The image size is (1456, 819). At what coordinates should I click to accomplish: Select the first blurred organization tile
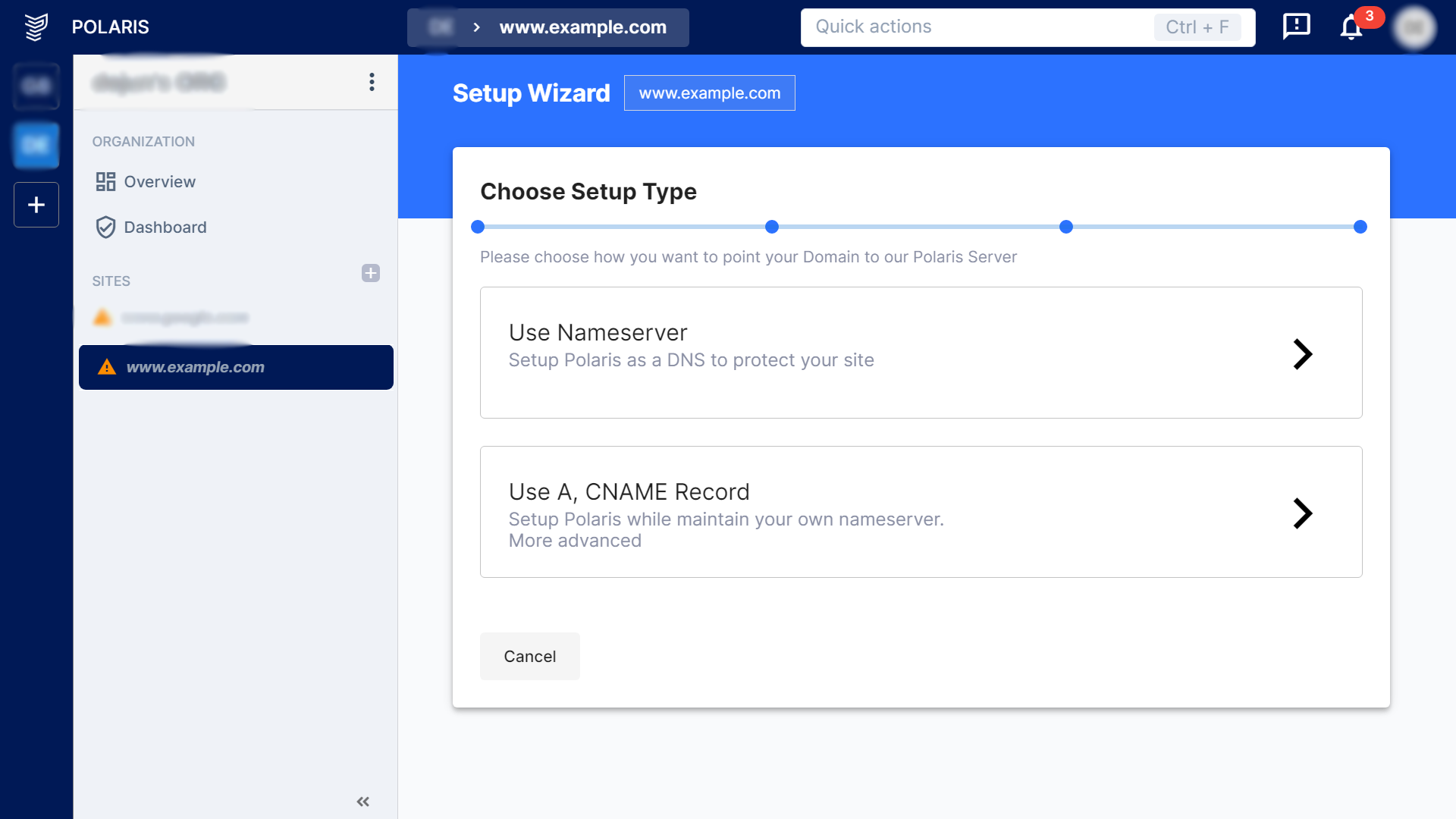pos(36,86)
